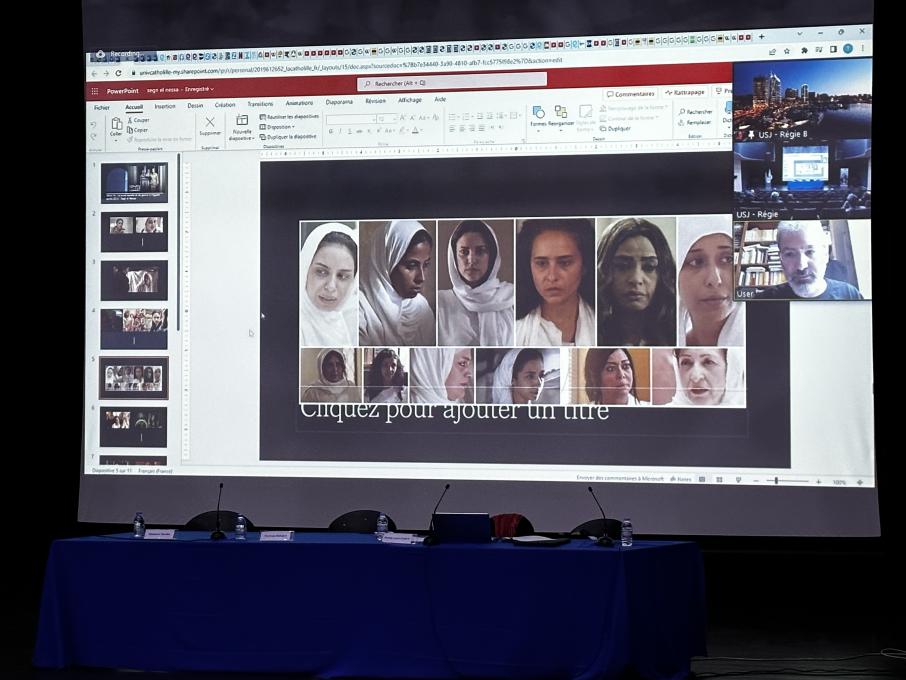Open the font name combo box
The width and height of the screenshot is (906, 680).
click(x=350, y=120)
